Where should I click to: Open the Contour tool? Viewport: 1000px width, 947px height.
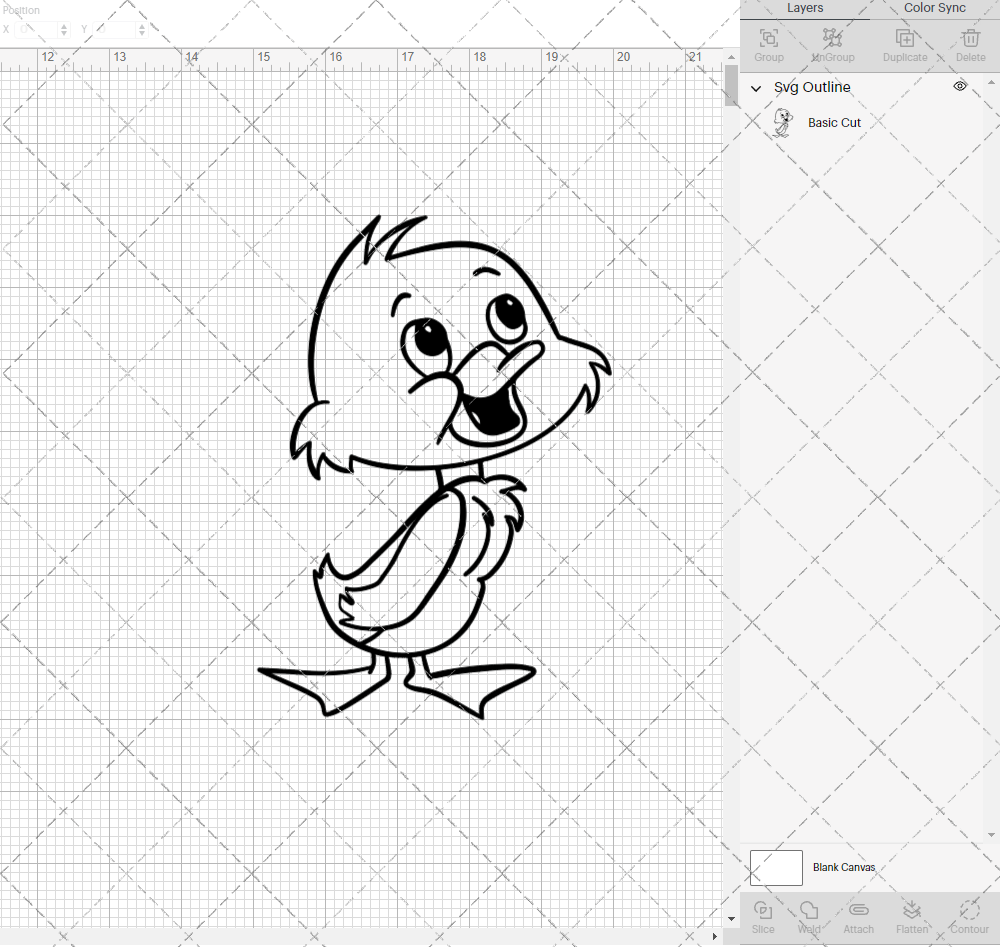pos(968,916)
